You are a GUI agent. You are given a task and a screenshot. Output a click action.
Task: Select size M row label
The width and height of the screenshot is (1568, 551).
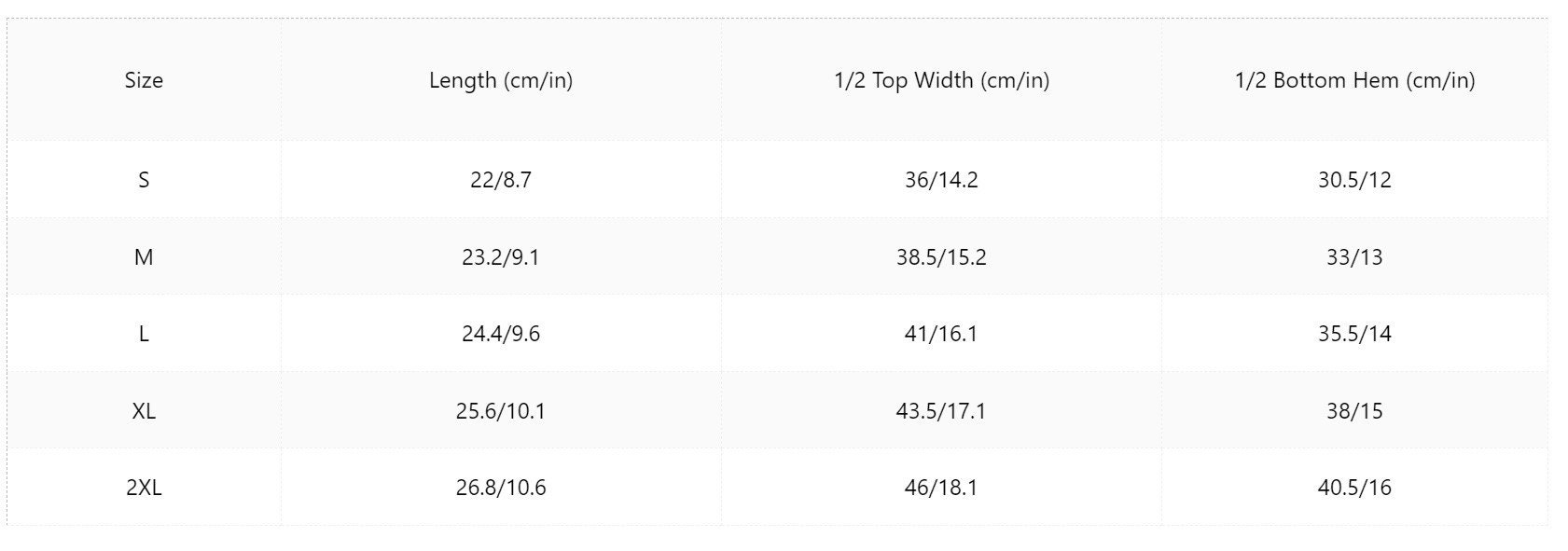(x=144, y=257)
